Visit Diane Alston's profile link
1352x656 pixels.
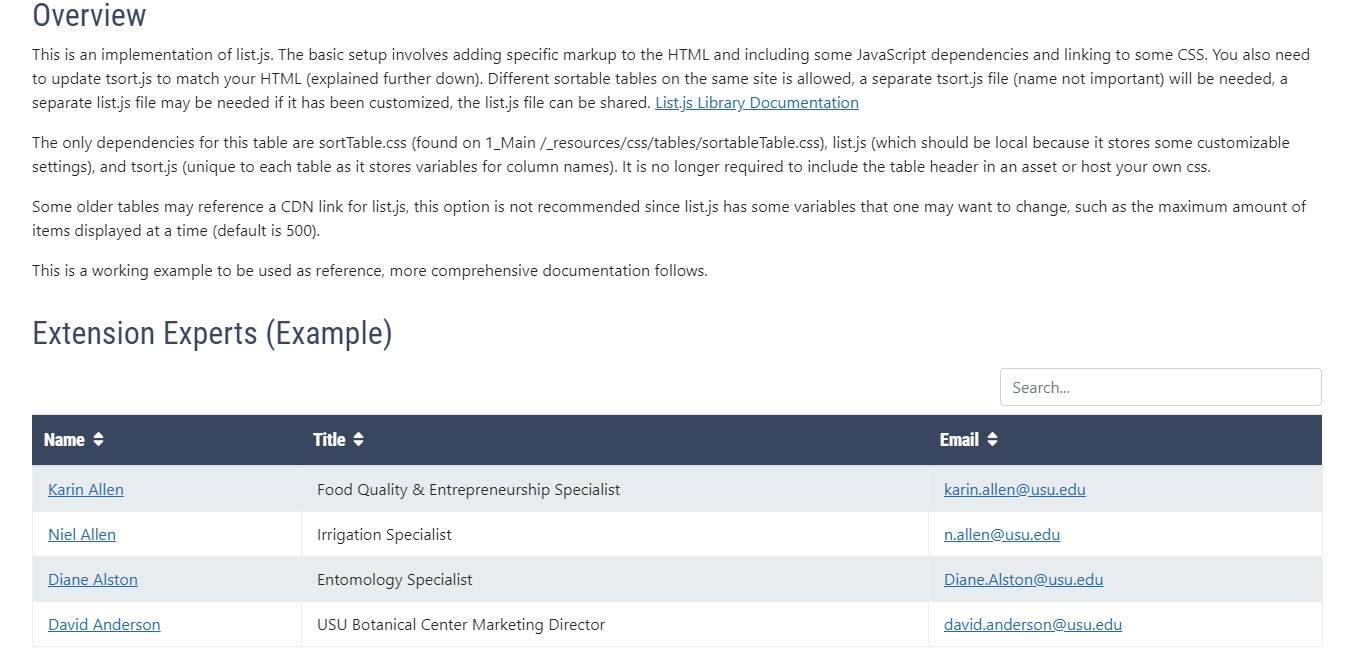(x=93, y=580)
